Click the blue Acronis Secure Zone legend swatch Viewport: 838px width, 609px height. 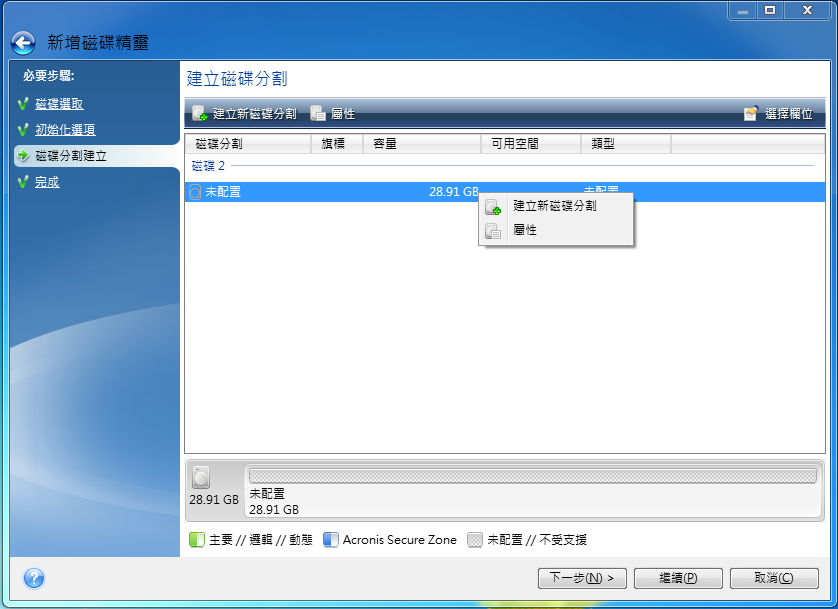331,540
